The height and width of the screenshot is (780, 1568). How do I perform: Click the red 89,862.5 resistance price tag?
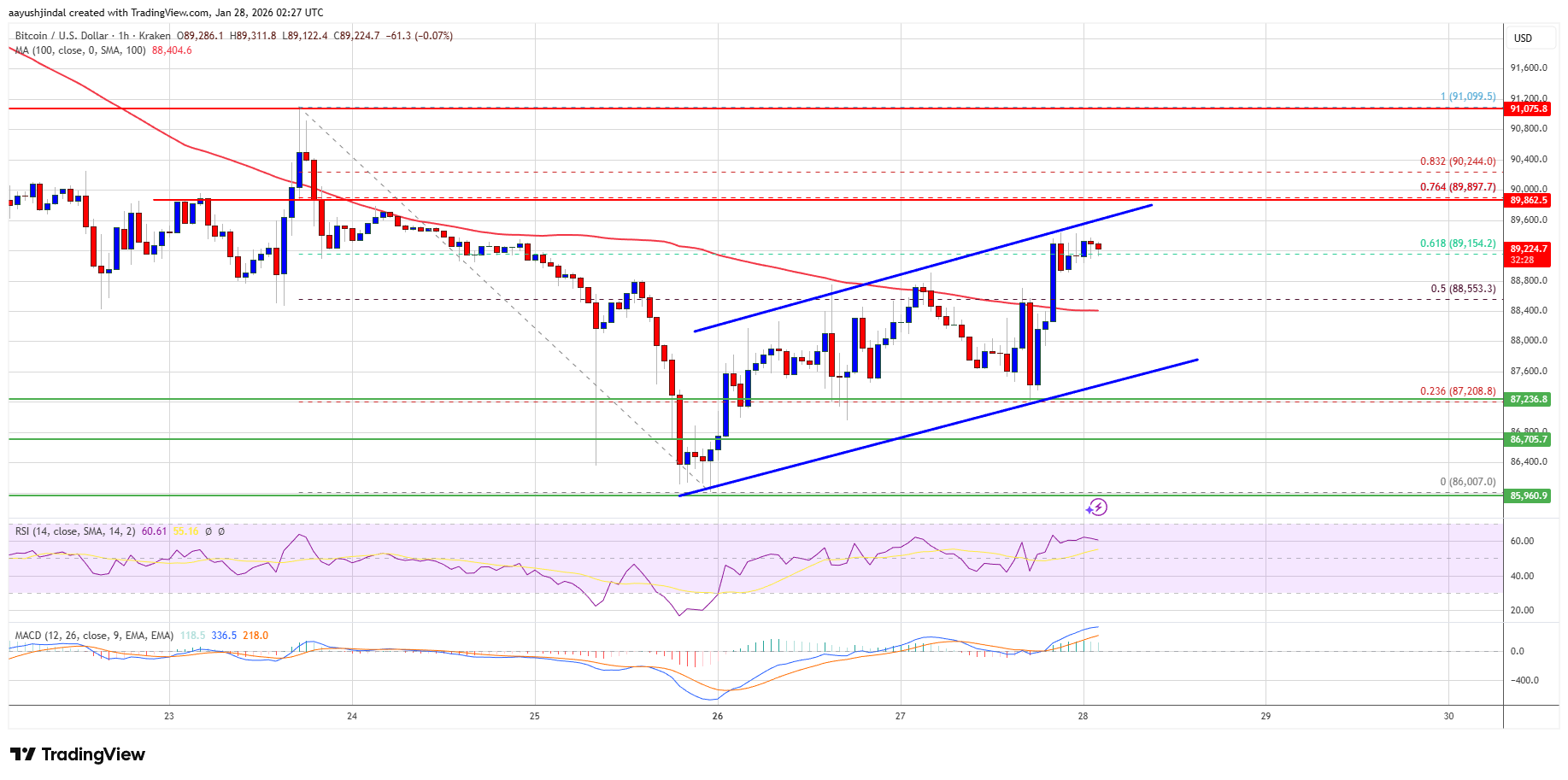pyautogui.click(x=1528, y=200)
